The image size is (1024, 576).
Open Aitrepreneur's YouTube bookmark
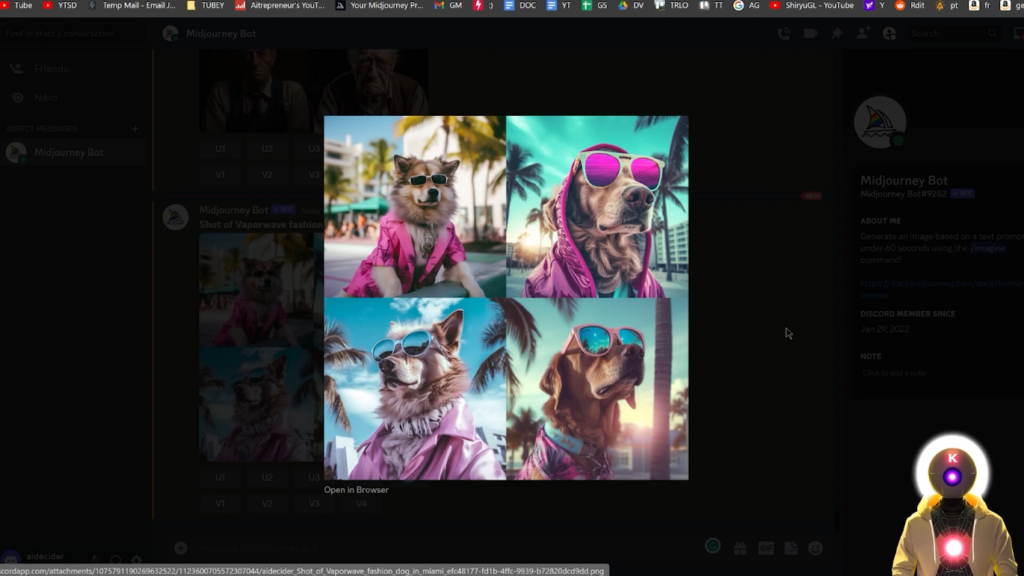280,5
